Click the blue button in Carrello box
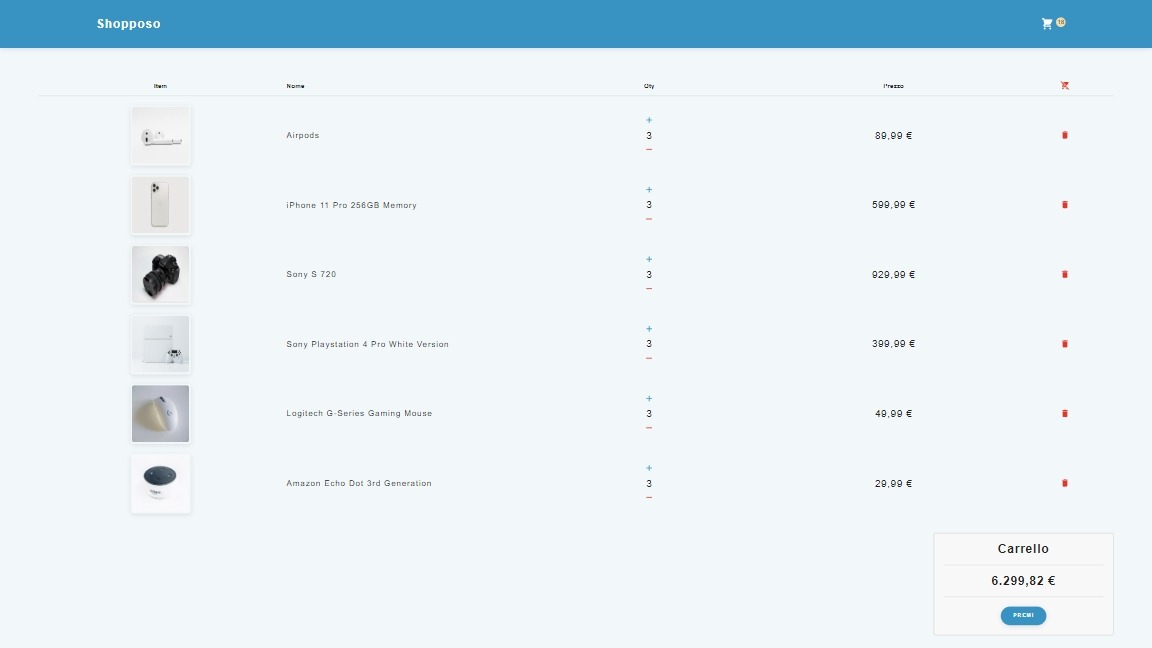Image resolution: width=1152 pixels, height=648 pixels. (1023, 616)
